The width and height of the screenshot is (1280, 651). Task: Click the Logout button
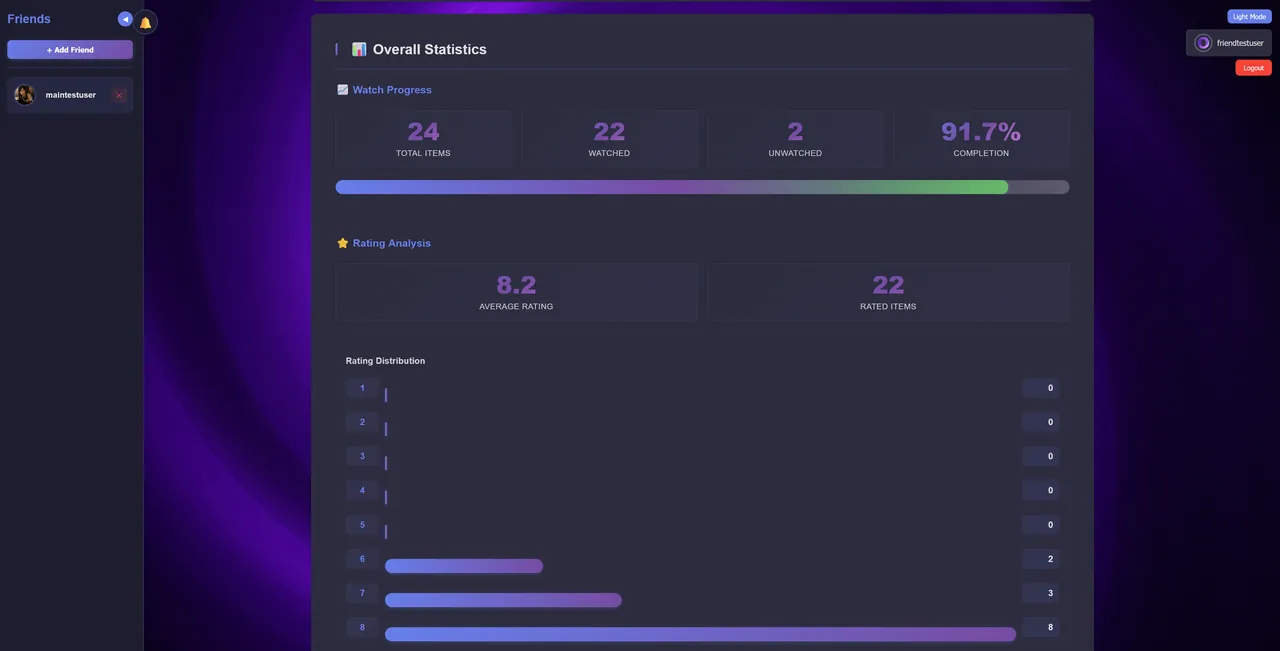point(1253,68)
